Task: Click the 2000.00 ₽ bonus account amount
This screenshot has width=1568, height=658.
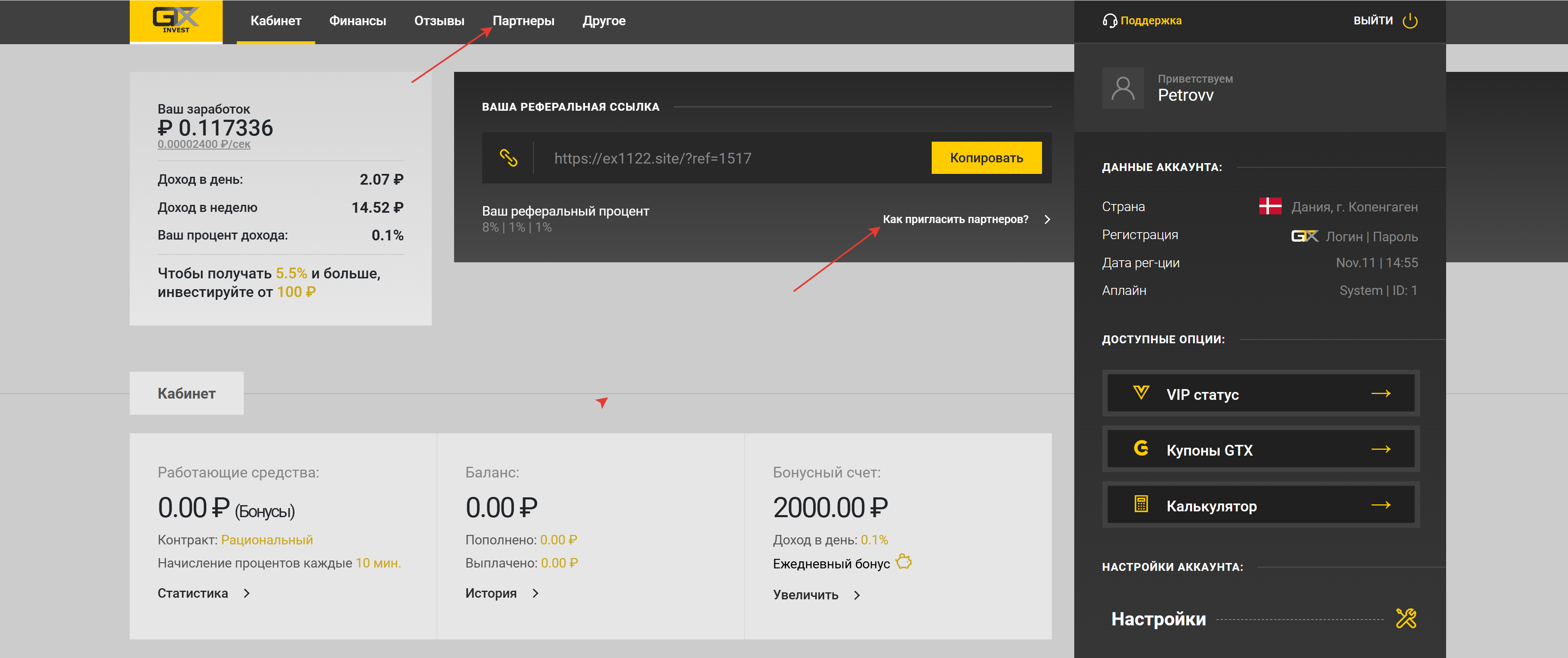Action: (830, 508)
